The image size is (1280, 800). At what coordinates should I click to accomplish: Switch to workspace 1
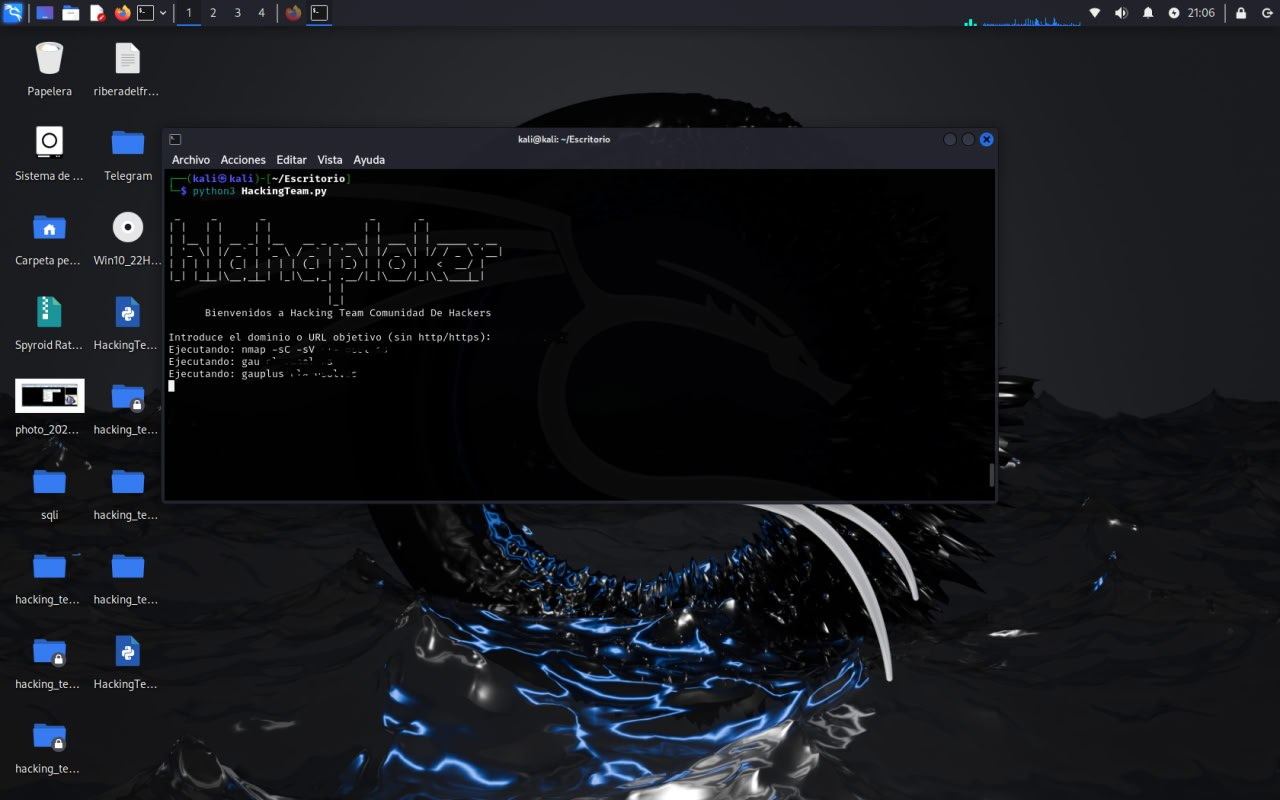click(189, 13)
